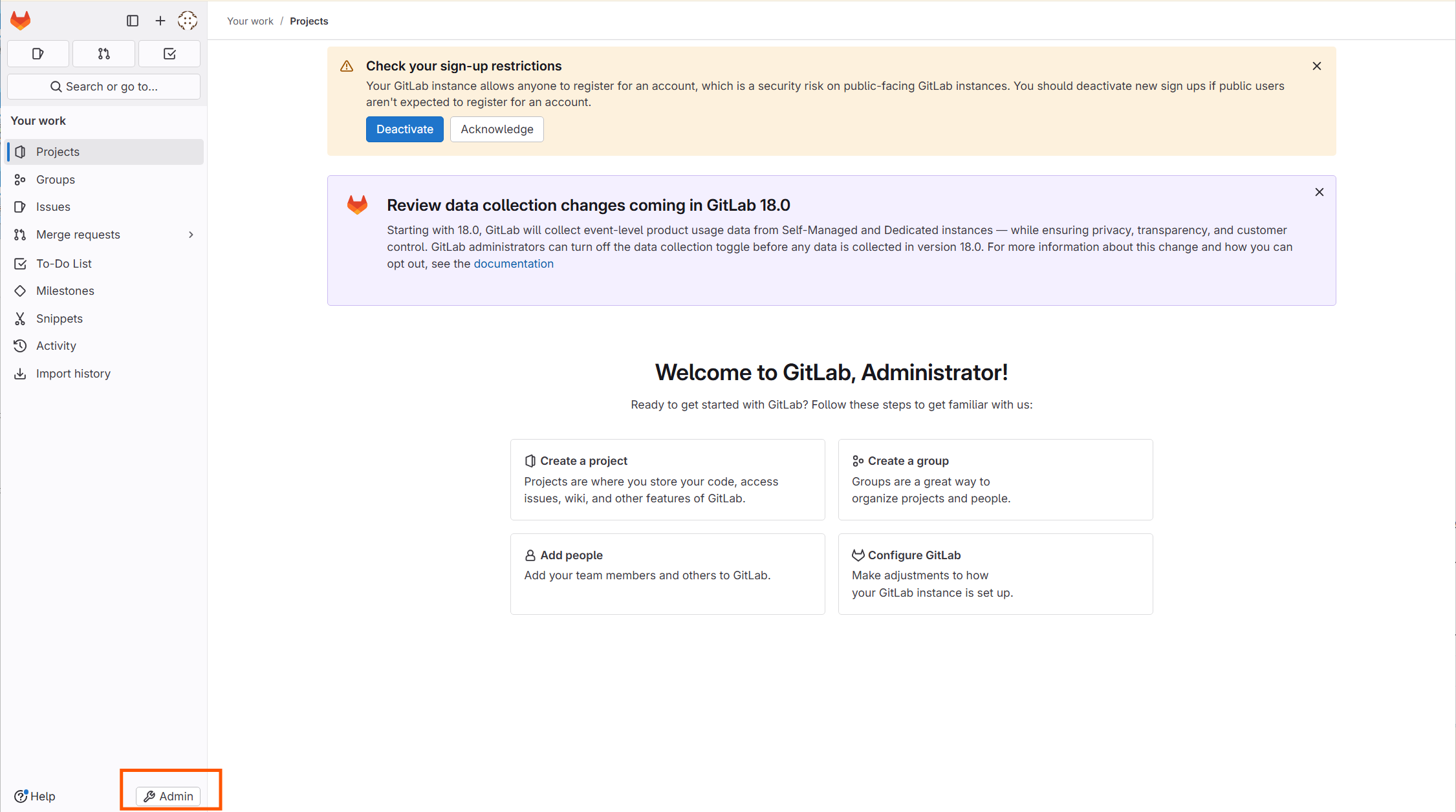Open the Create new plus menu
This screenshot has height=812, width=1456.
click(x=160, y=21)
